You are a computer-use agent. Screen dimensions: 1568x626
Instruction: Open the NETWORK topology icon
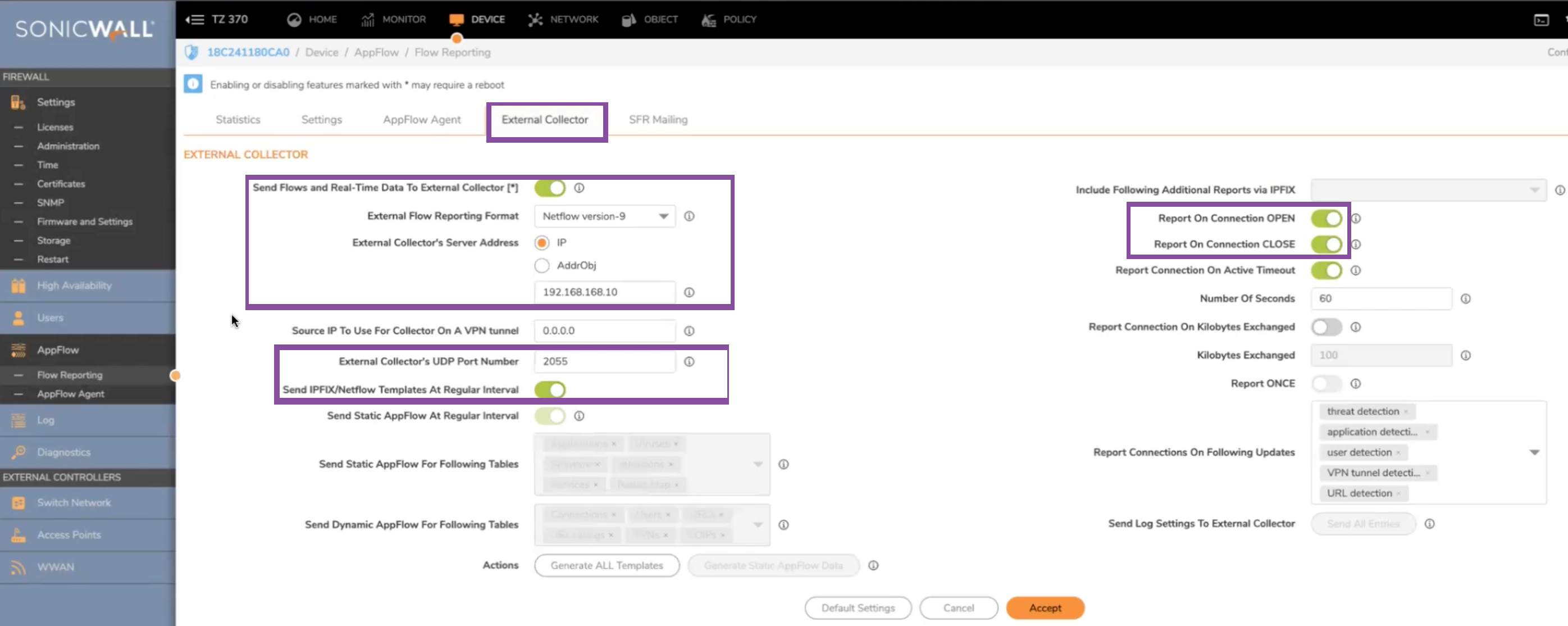point(535,20)
